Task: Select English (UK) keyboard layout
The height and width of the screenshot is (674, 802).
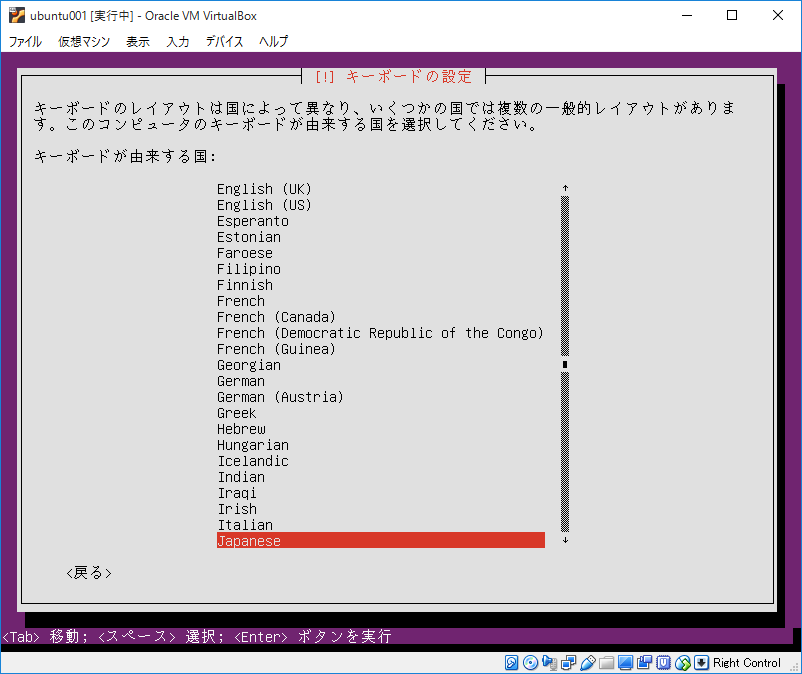Action: (x=381, y=189)
